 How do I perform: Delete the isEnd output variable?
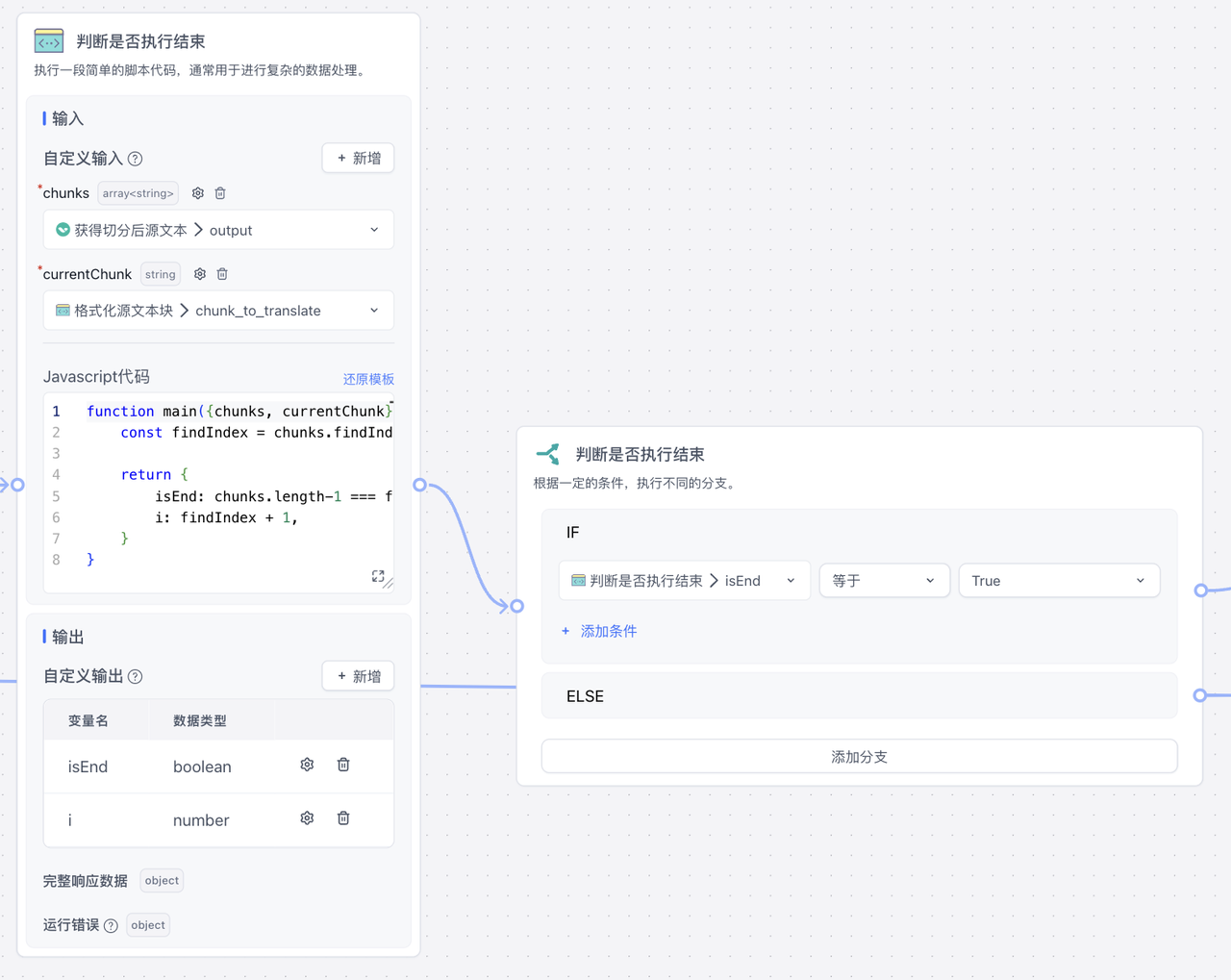pos(343,765)
